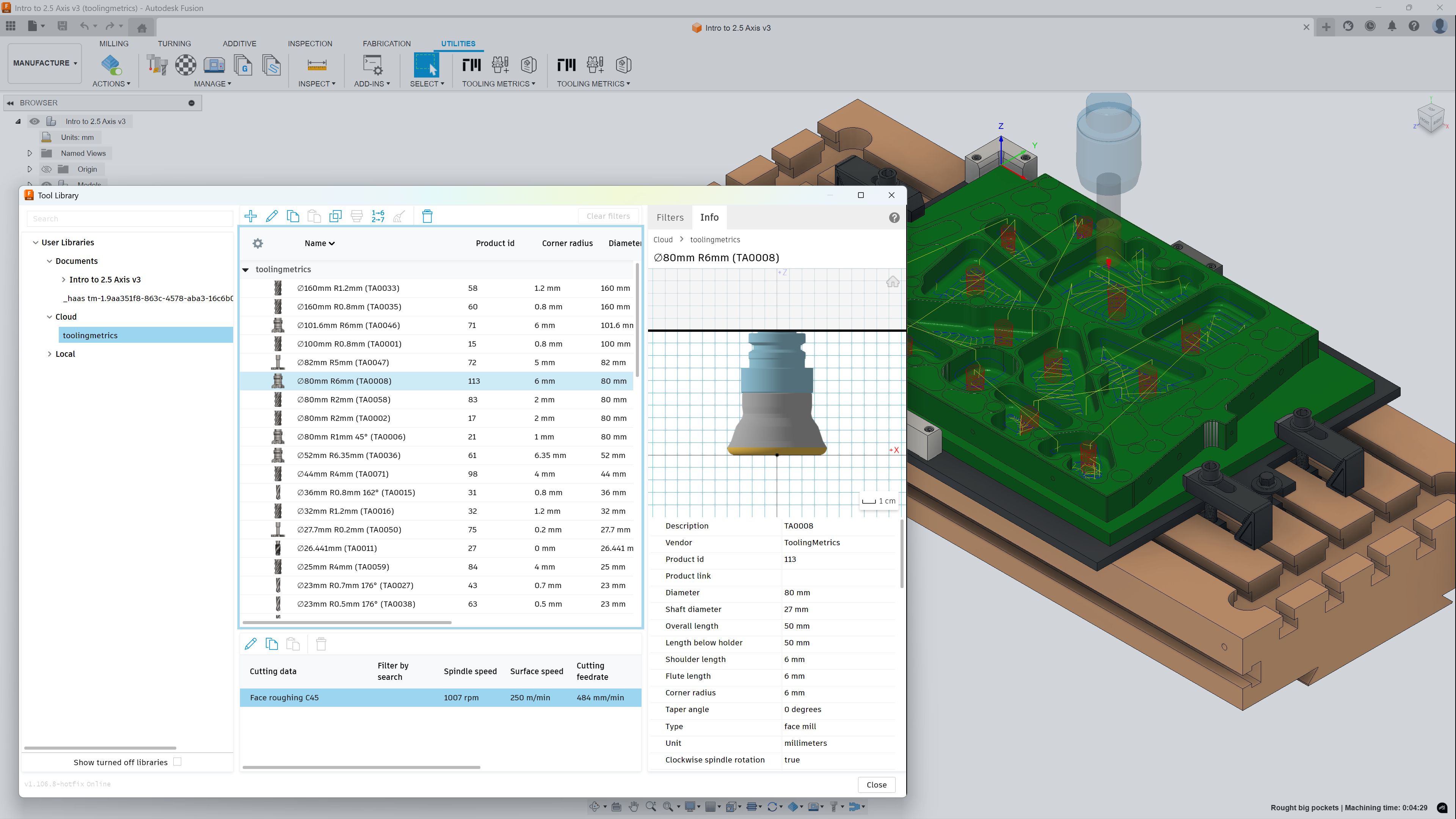Toggle Origin folder visibility eye

point(47,169)
